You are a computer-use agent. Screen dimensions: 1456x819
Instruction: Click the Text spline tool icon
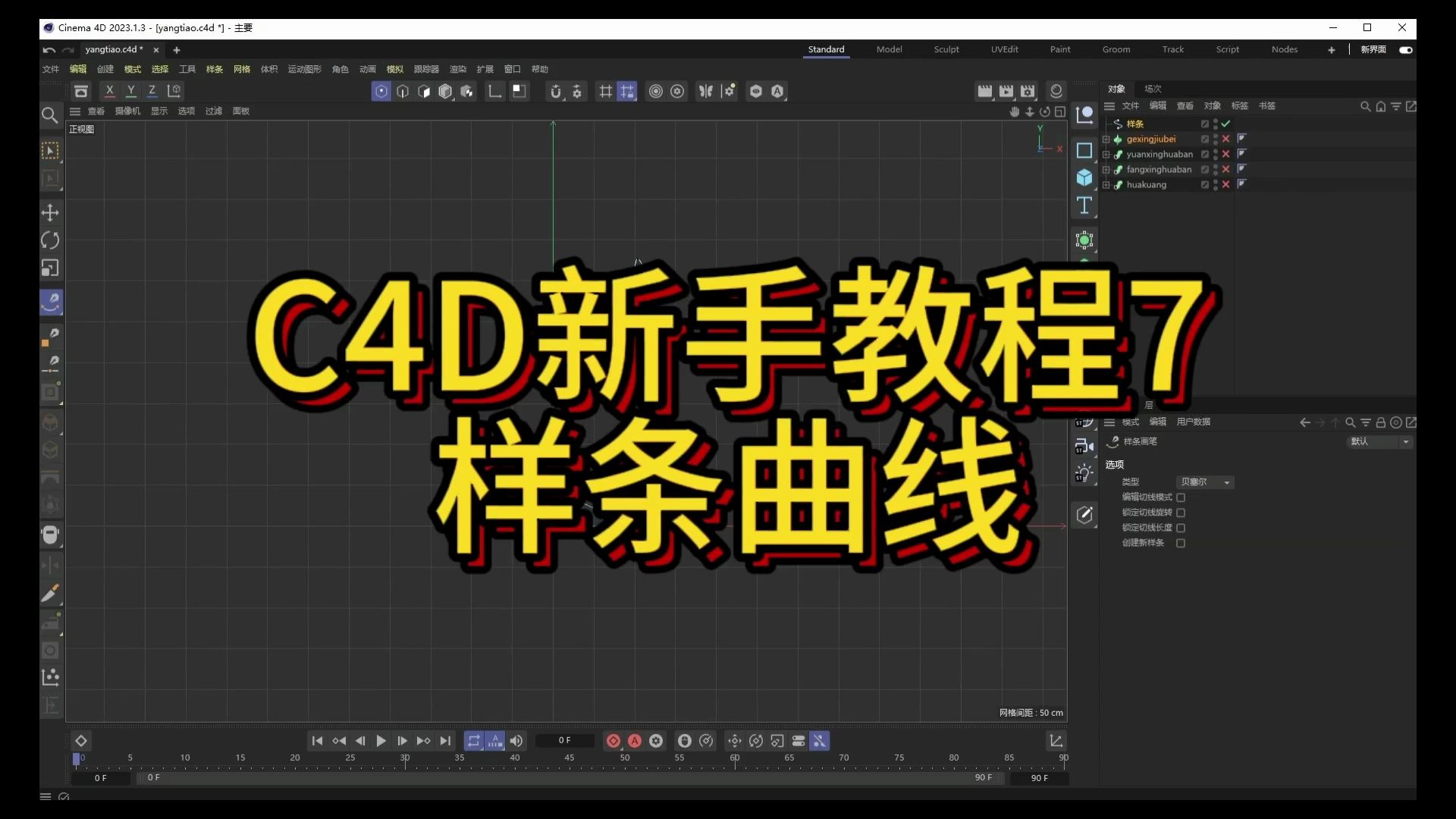click(1084, 206)
